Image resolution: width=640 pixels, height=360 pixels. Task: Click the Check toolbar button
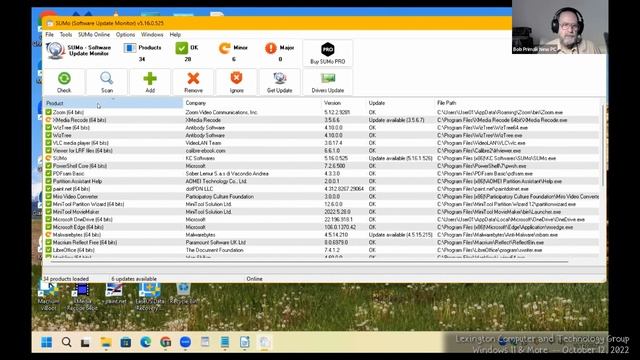point(64,82)
